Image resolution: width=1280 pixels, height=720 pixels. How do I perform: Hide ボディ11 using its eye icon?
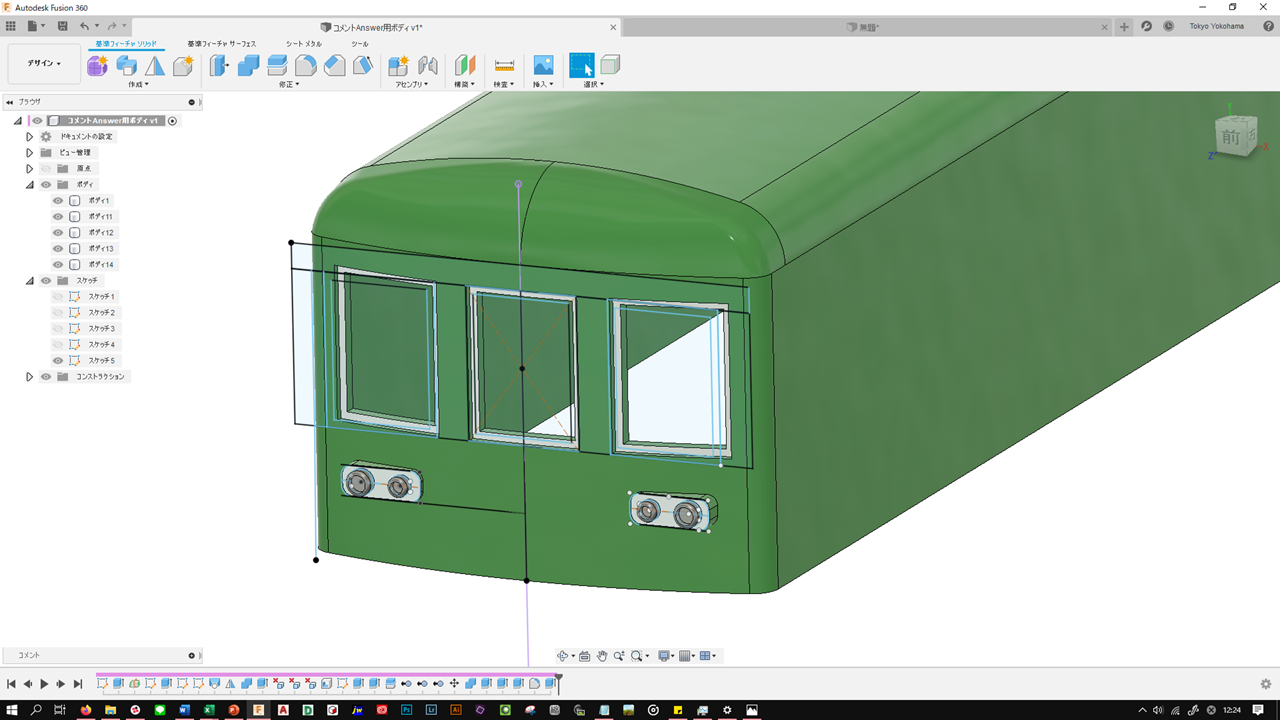coord(58,217)
